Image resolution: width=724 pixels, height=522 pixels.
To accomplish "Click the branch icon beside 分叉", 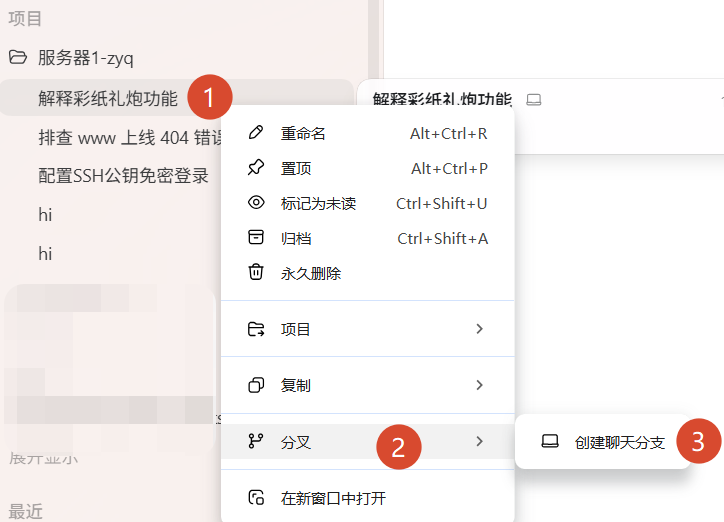I will tap(256, 441).
